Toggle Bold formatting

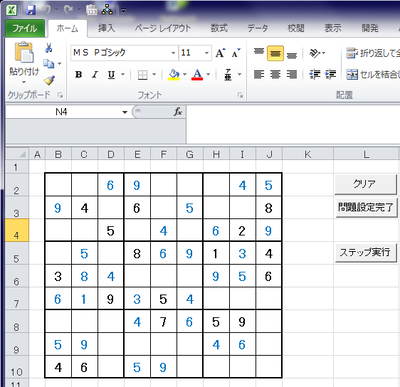(79, 75)
